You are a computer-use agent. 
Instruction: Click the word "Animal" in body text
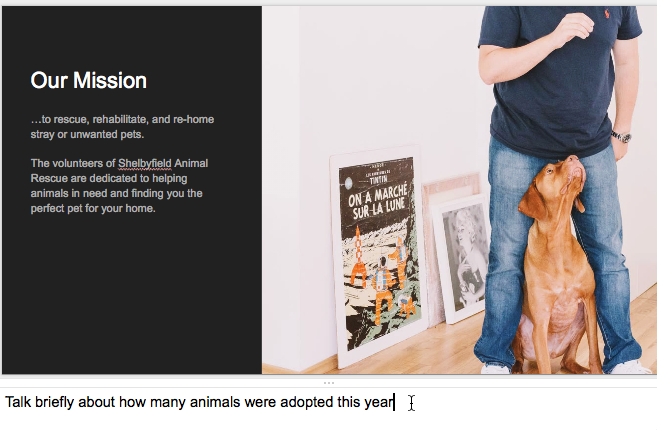pos(191,163)
